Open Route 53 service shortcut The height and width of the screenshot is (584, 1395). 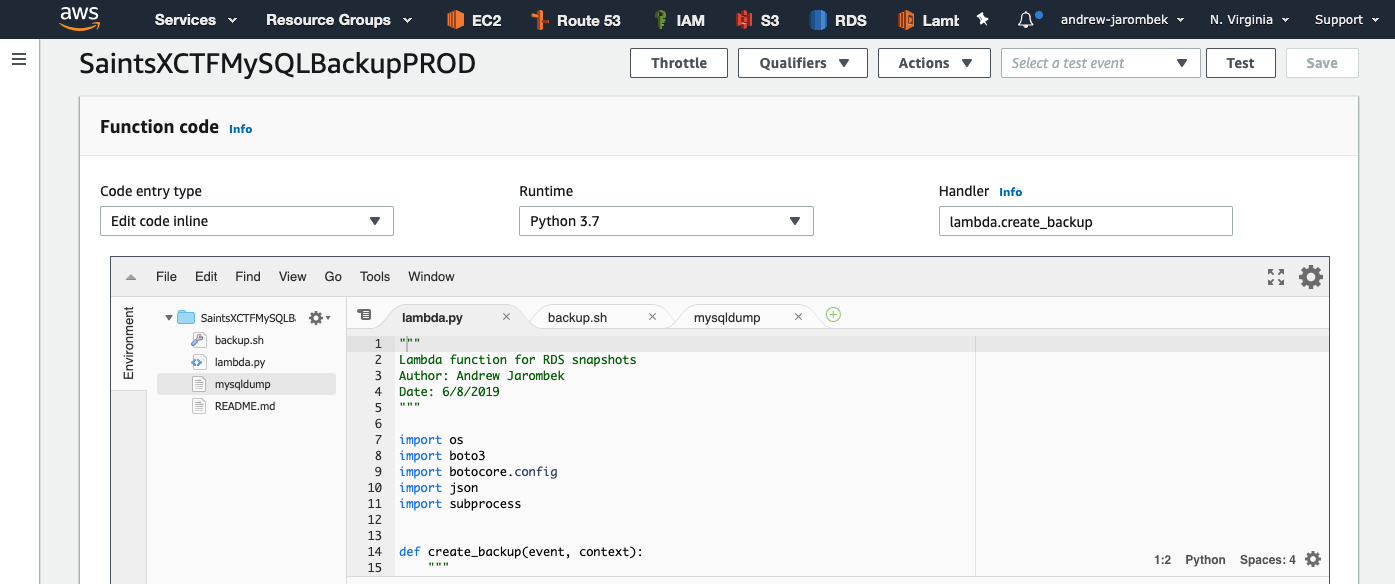coord(576,19)
